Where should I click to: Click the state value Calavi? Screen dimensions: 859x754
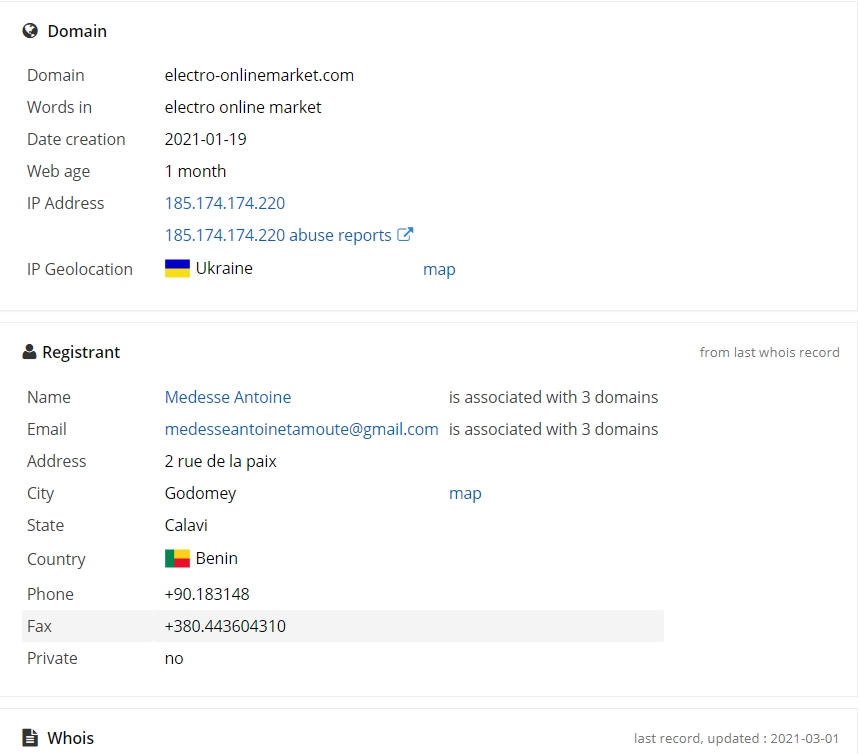coord(186,525)
